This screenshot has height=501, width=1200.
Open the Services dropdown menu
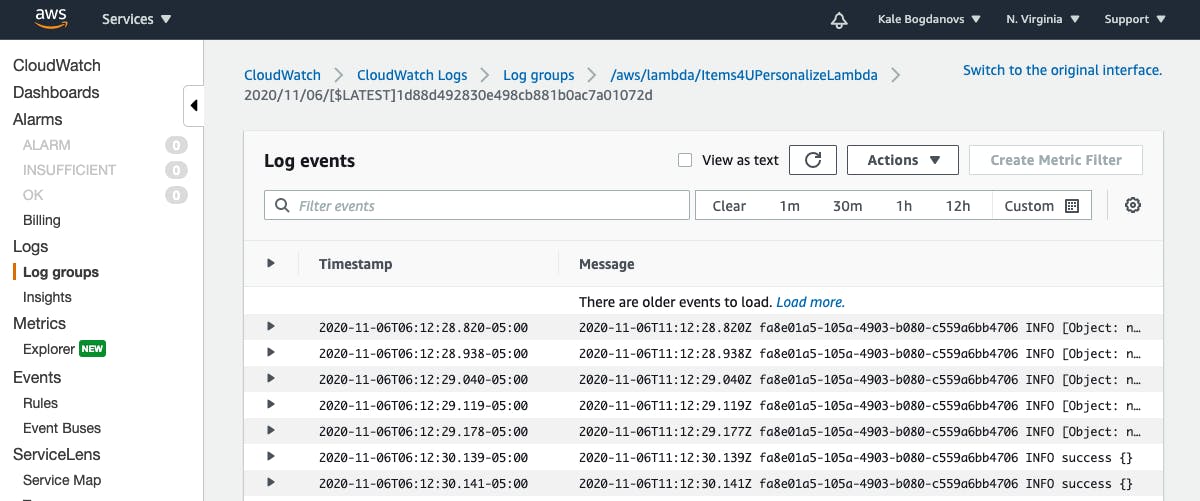[137, 19]
